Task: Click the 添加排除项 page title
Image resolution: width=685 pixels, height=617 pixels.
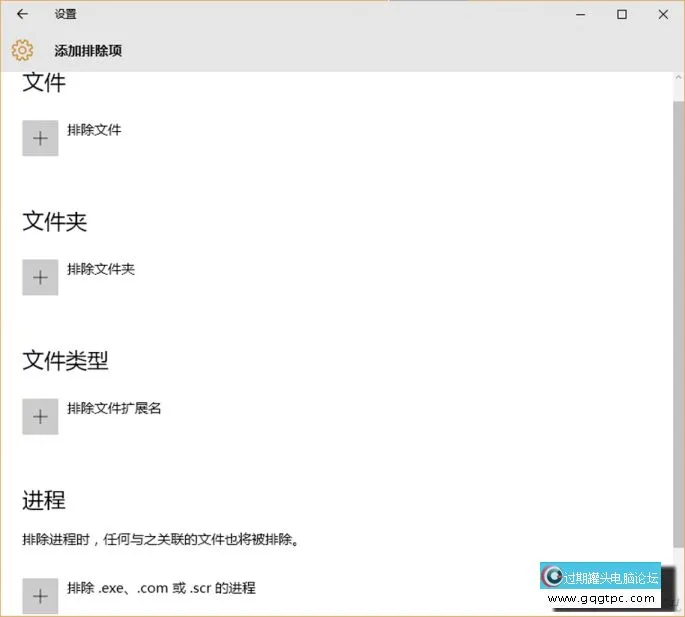Action: click(x=88, y=51)
